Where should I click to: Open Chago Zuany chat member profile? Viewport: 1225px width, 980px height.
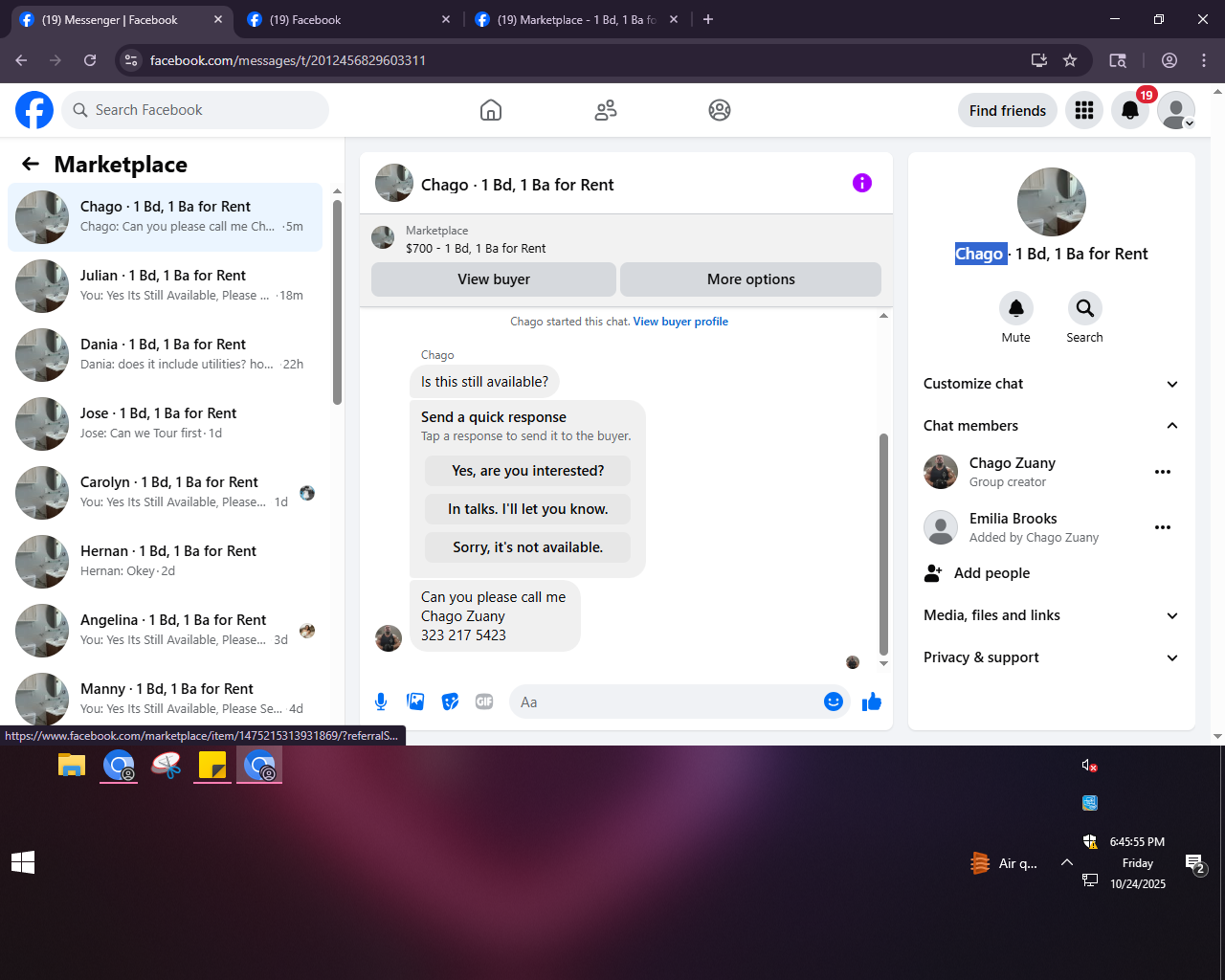(x=1013, y=462)
